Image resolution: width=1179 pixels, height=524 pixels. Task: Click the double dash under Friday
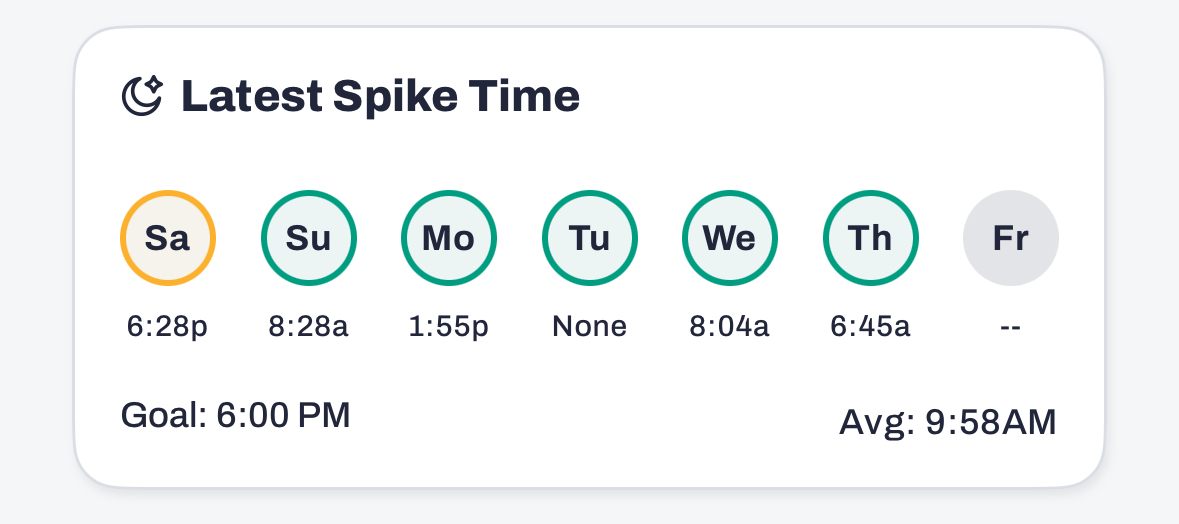1011,328
